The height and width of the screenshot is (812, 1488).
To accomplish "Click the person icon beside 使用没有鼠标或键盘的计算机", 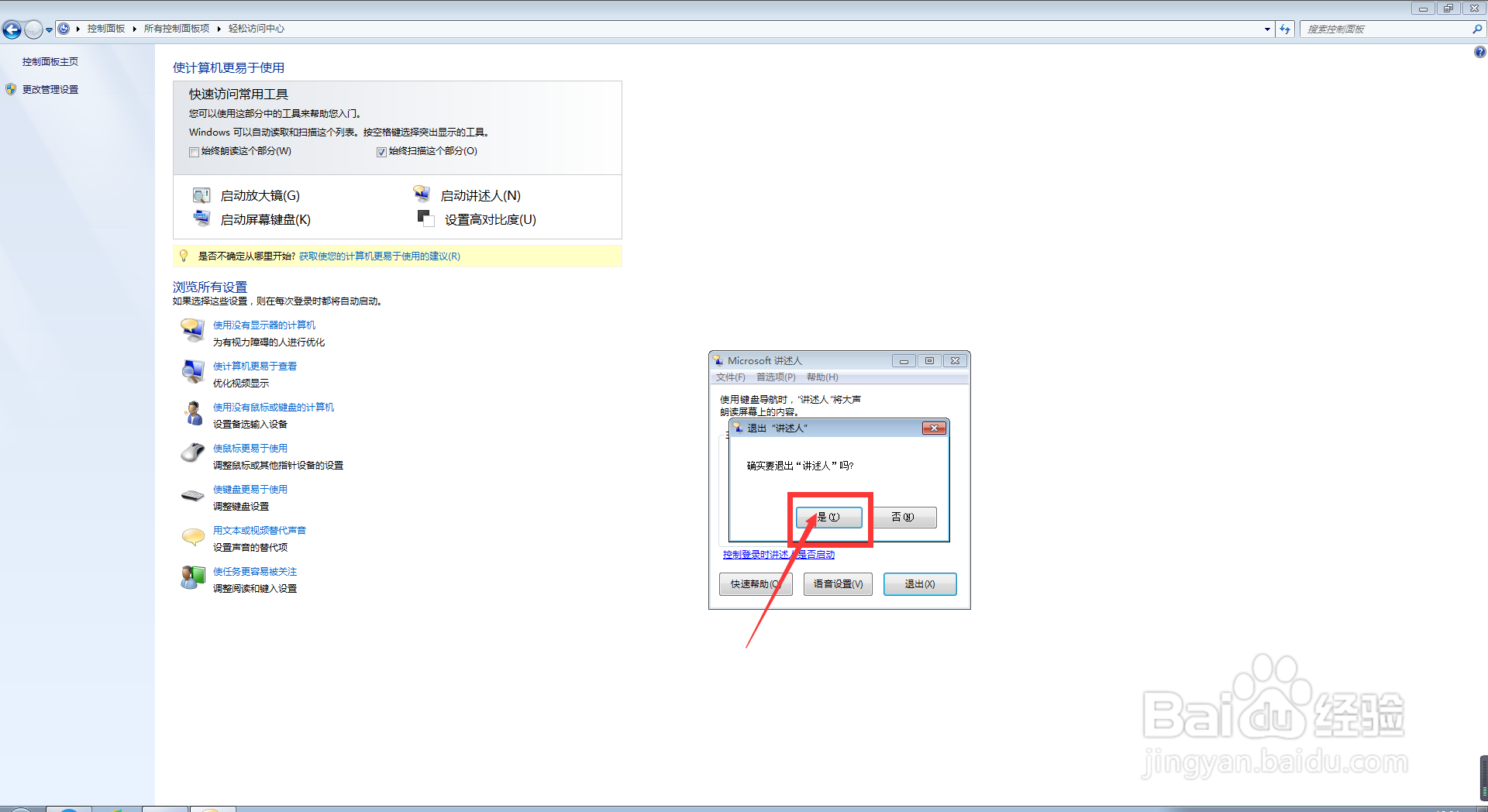I will click(192, 413).
